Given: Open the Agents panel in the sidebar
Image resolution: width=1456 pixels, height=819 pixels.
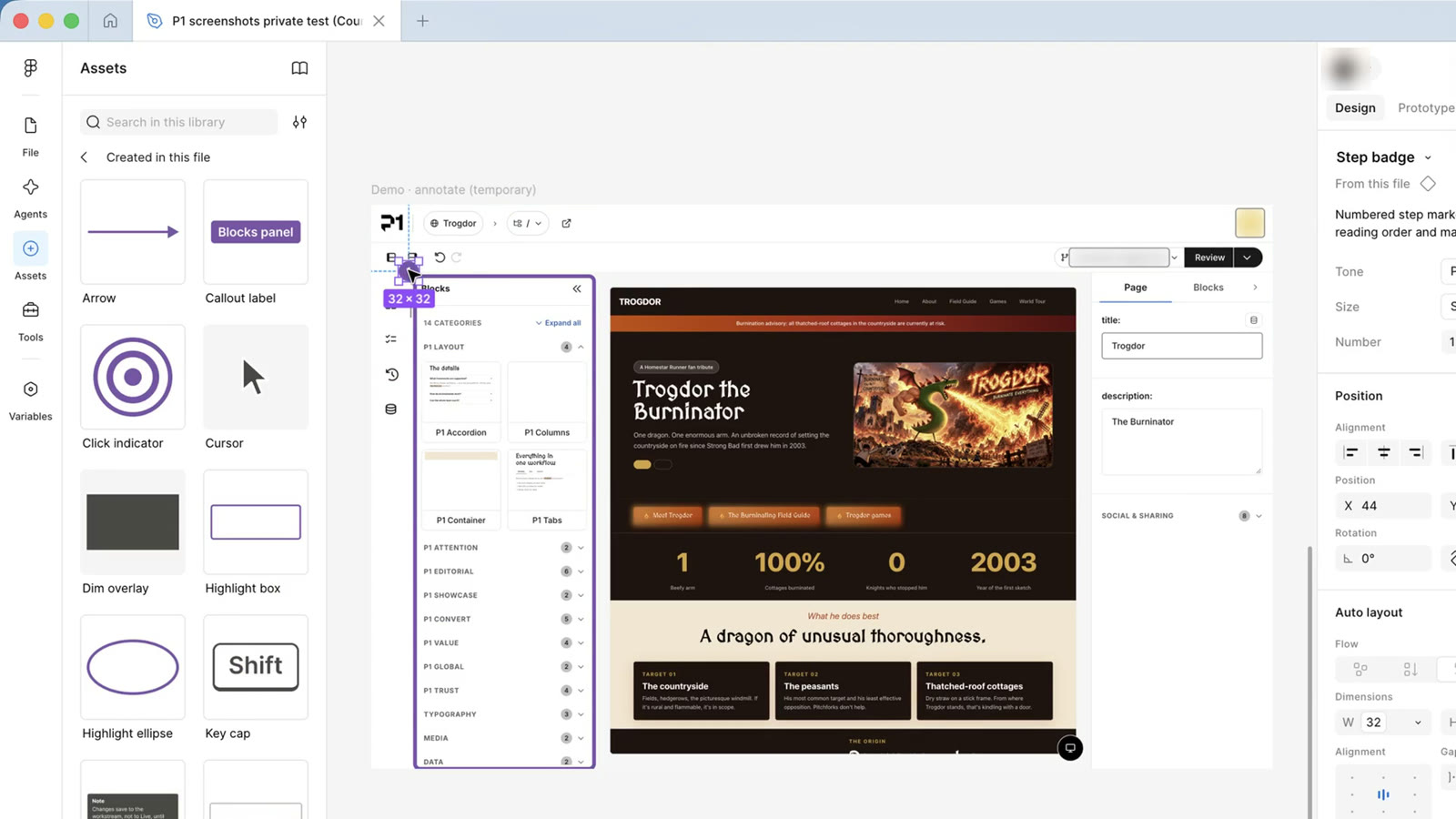Looking at the screenshot, I should point(31,197).
